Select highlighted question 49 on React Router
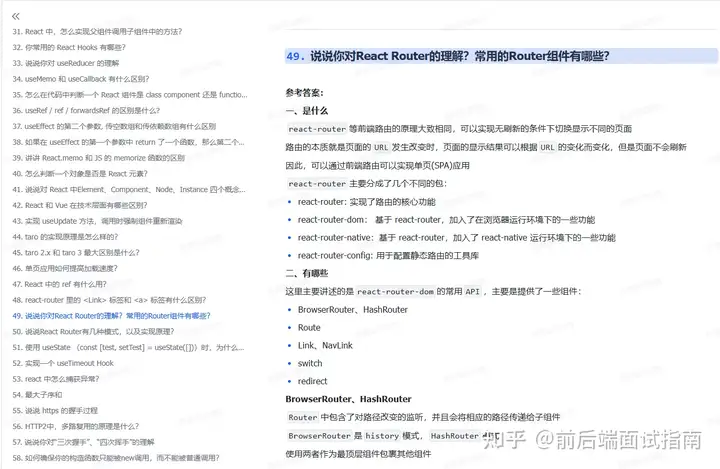This screenshot has width=720, height=469. point(124,315)
